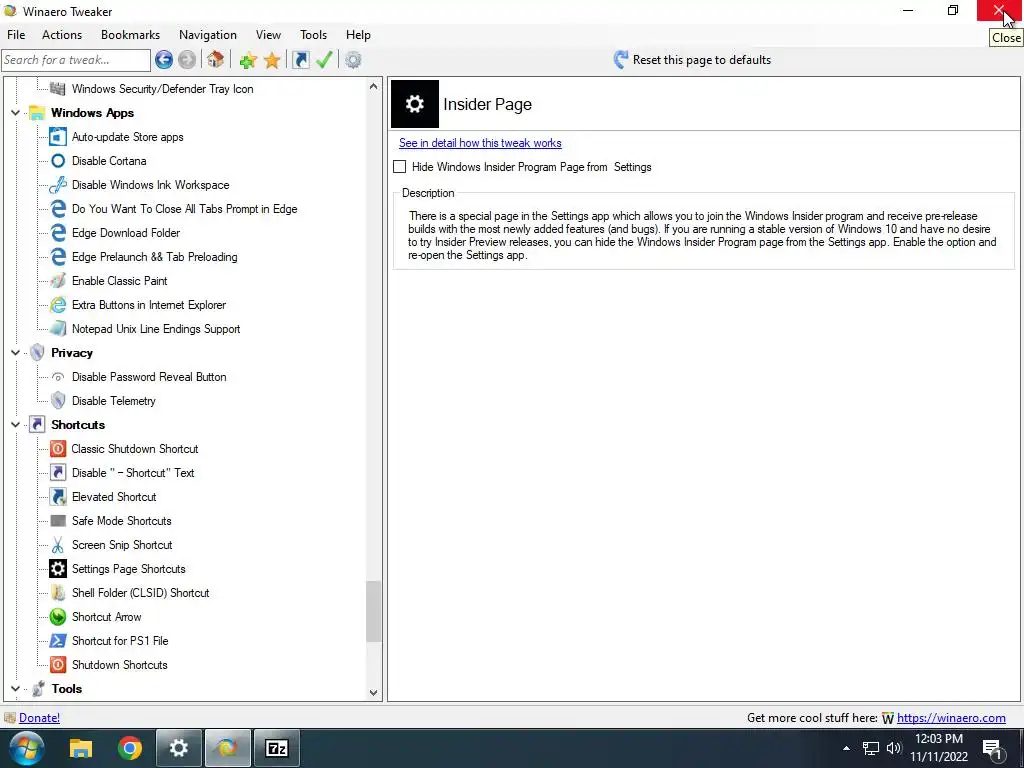The image size is (1024, 768).
Task: Open the https://winaero.com link
Action: click(951, 718)
